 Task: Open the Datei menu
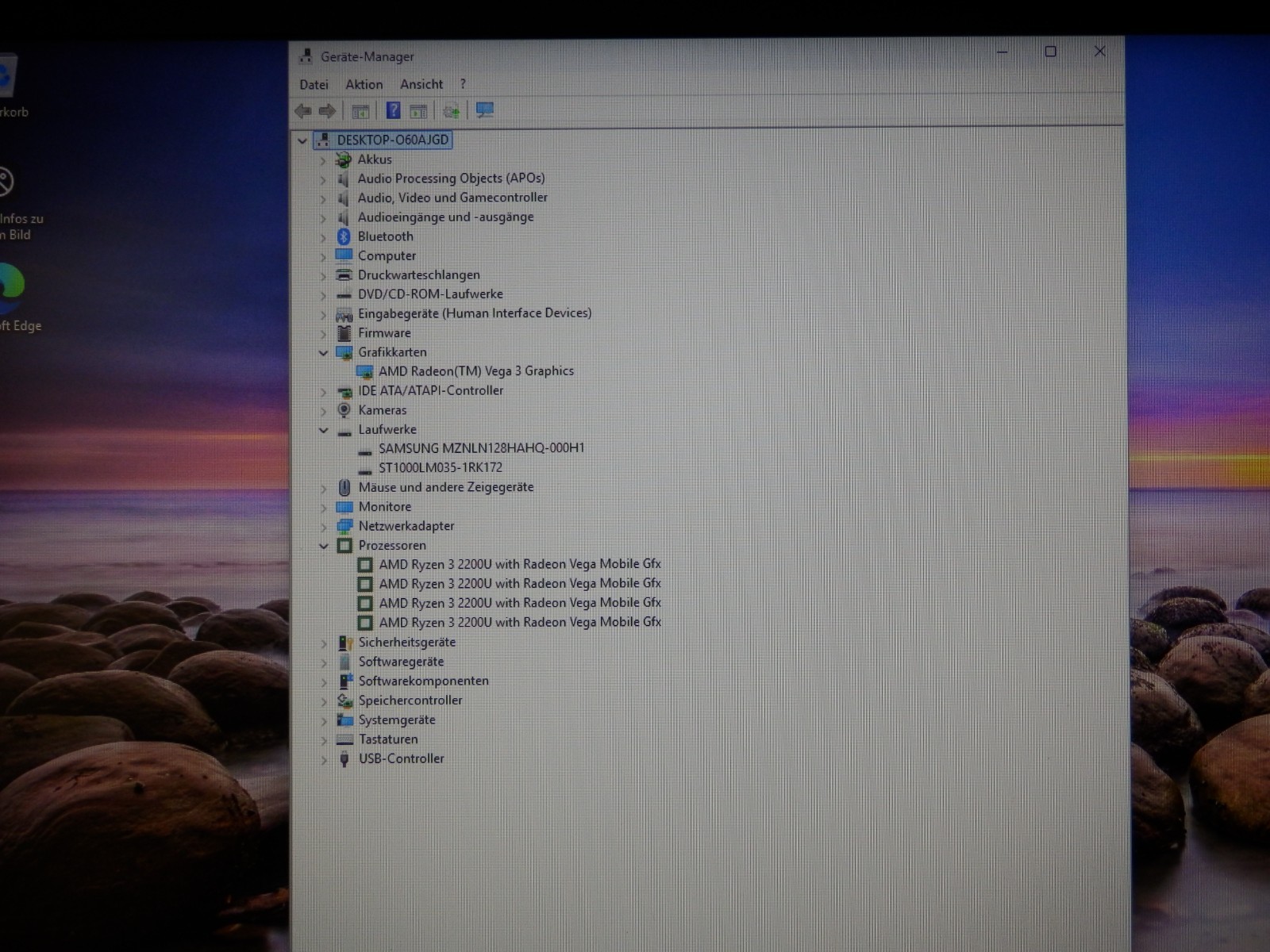pos(314,84)
